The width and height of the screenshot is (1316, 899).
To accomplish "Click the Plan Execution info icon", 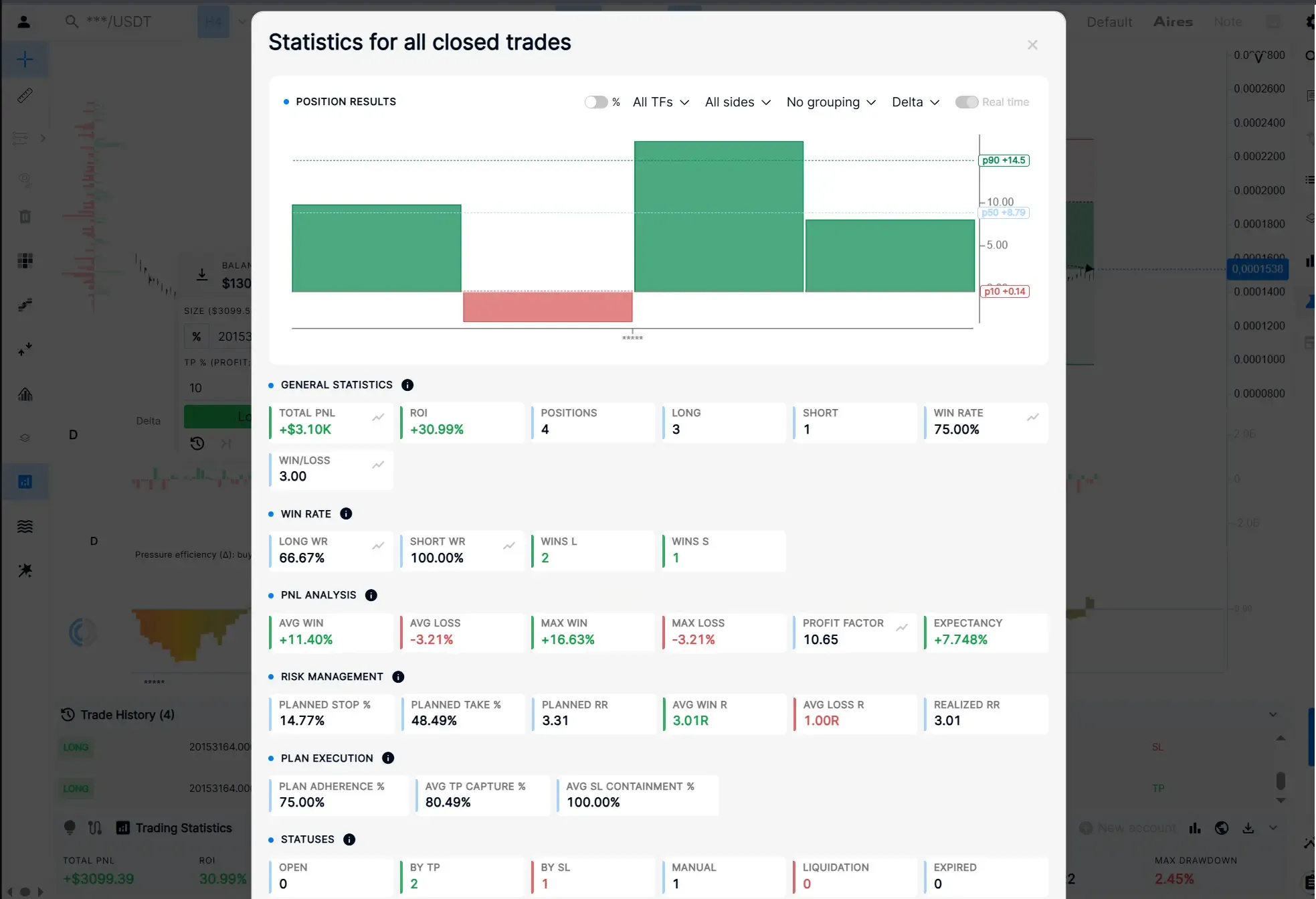I will pos(388,758).
